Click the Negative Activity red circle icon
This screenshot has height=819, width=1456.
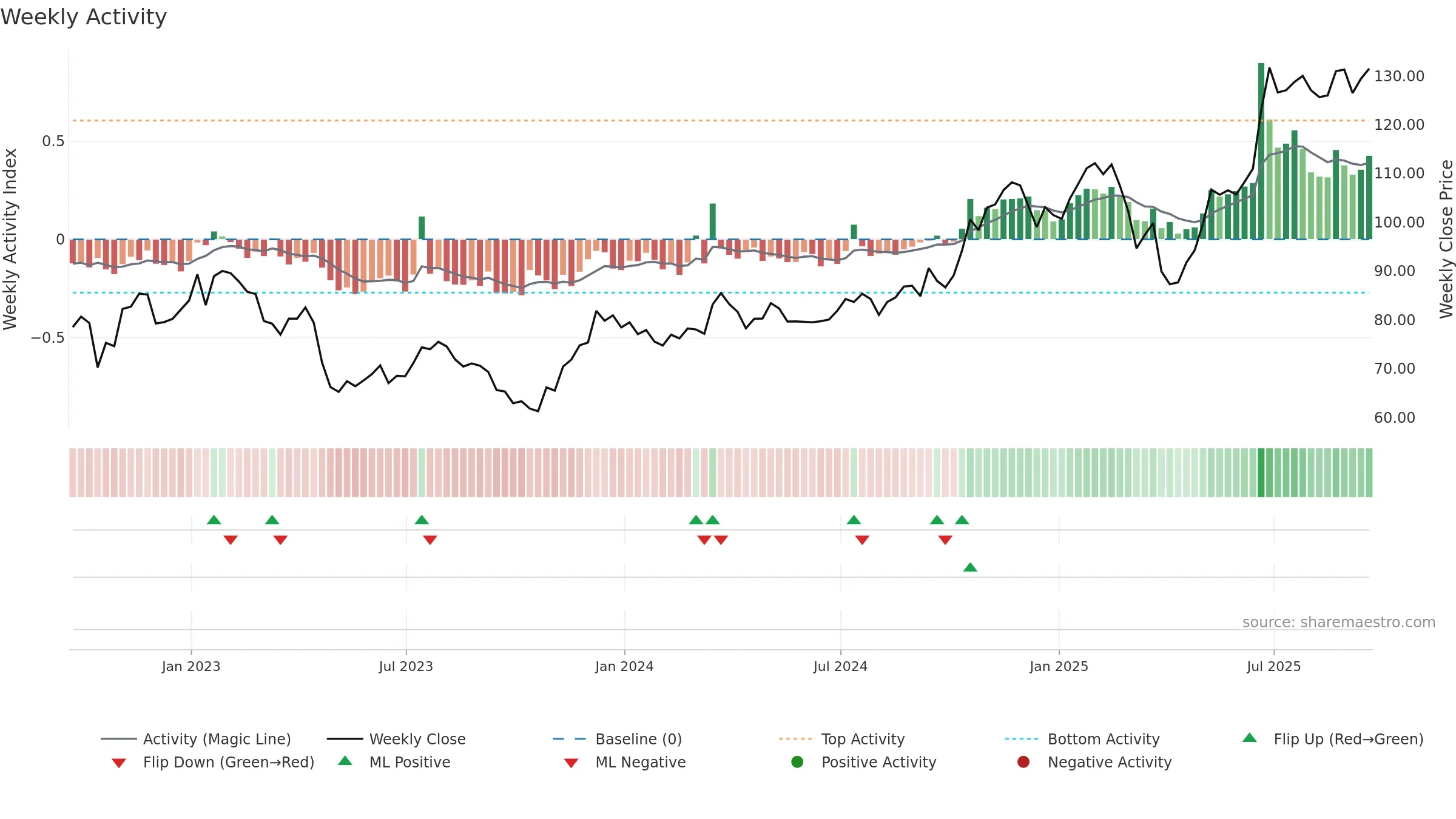click(1023, 762)
